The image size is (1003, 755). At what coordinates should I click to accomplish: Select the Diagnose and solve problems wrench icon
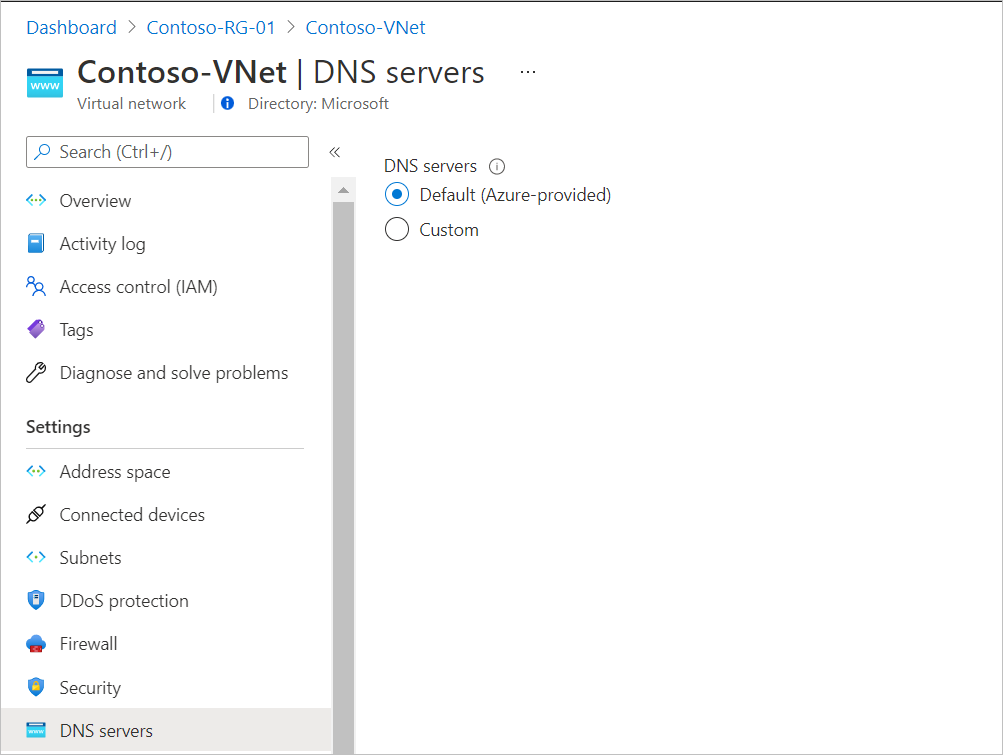click(x=36, y=372)
